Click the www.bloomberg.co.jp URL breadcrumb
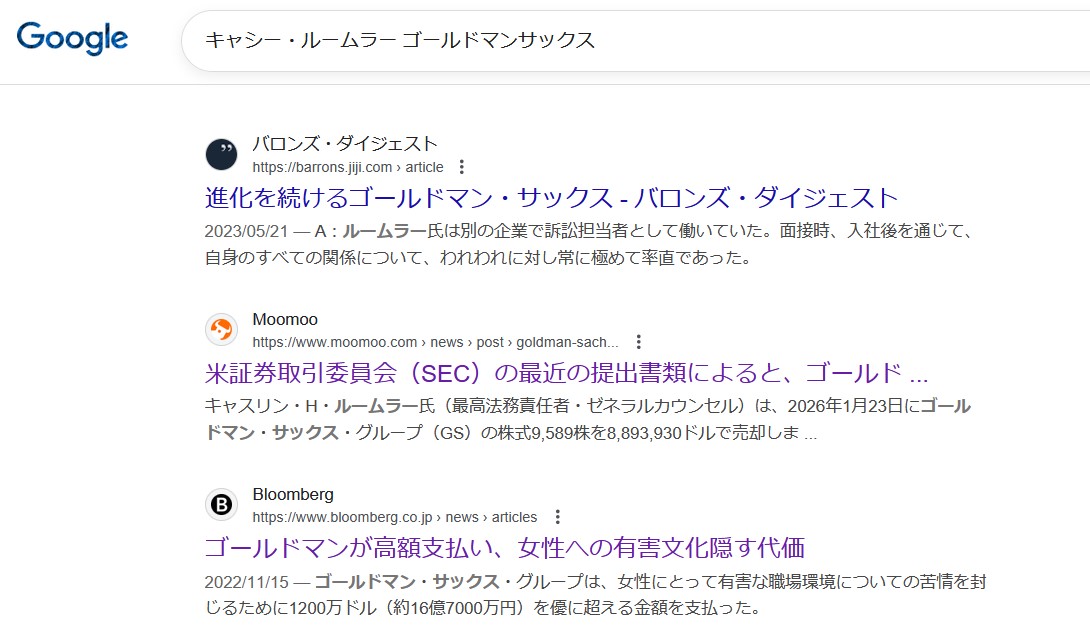Screen dimensions: 1090x643 [394, 517]
